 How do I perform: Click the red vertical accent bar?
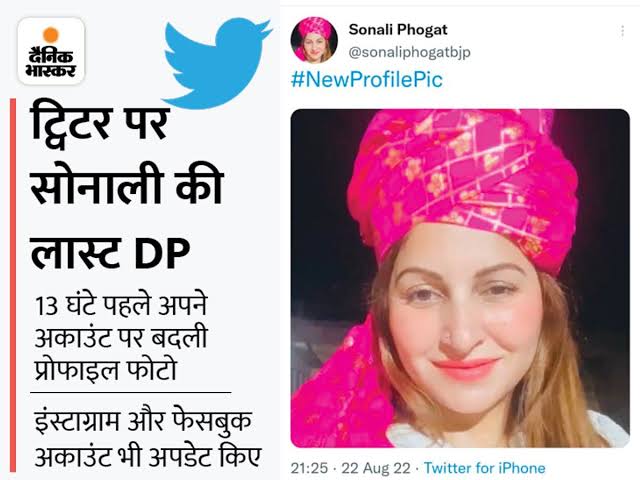pyautogui.click(x=13, y=285)
